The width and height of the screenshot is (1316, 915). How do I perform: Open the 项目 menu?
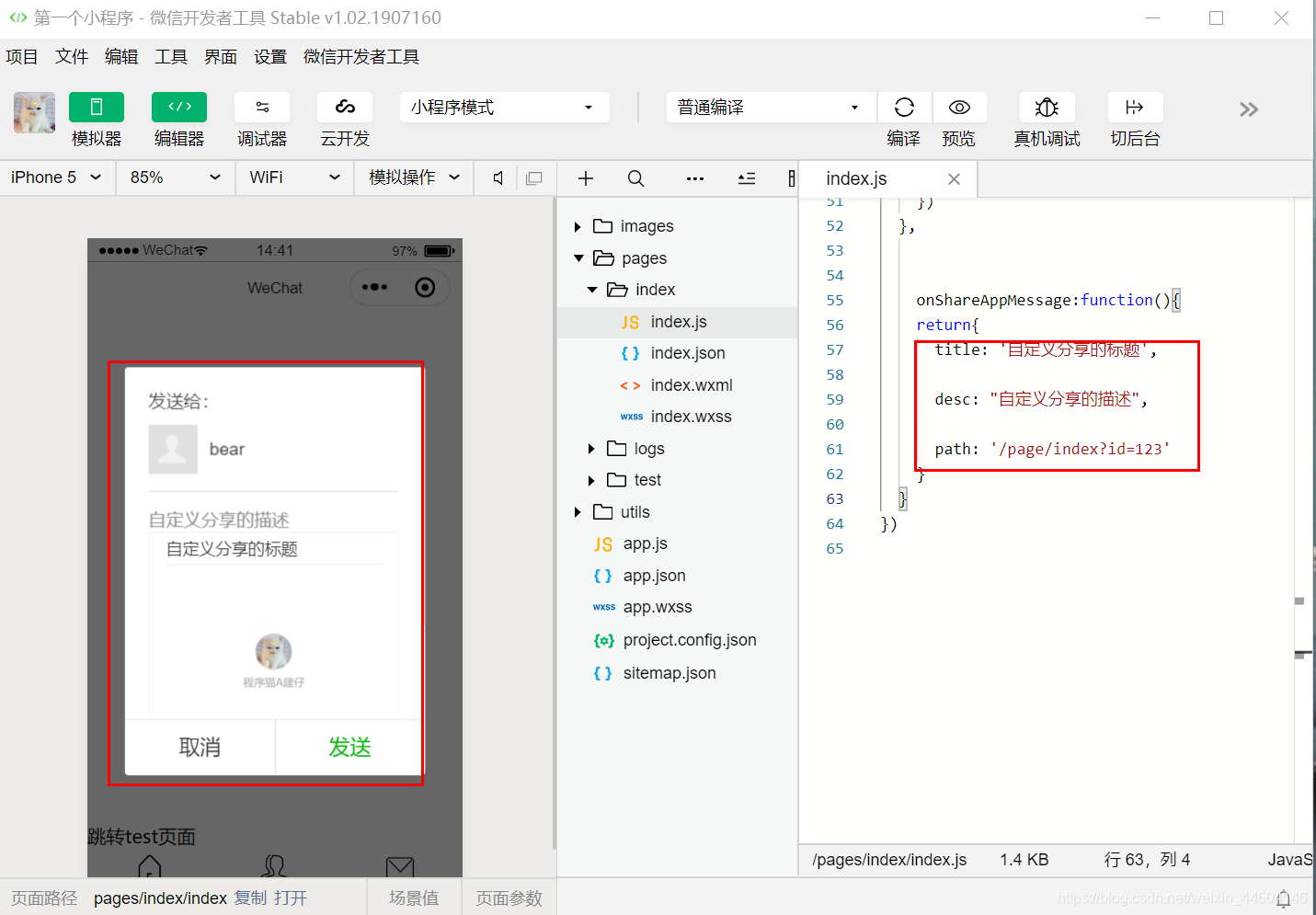click(x=22, y=57)
